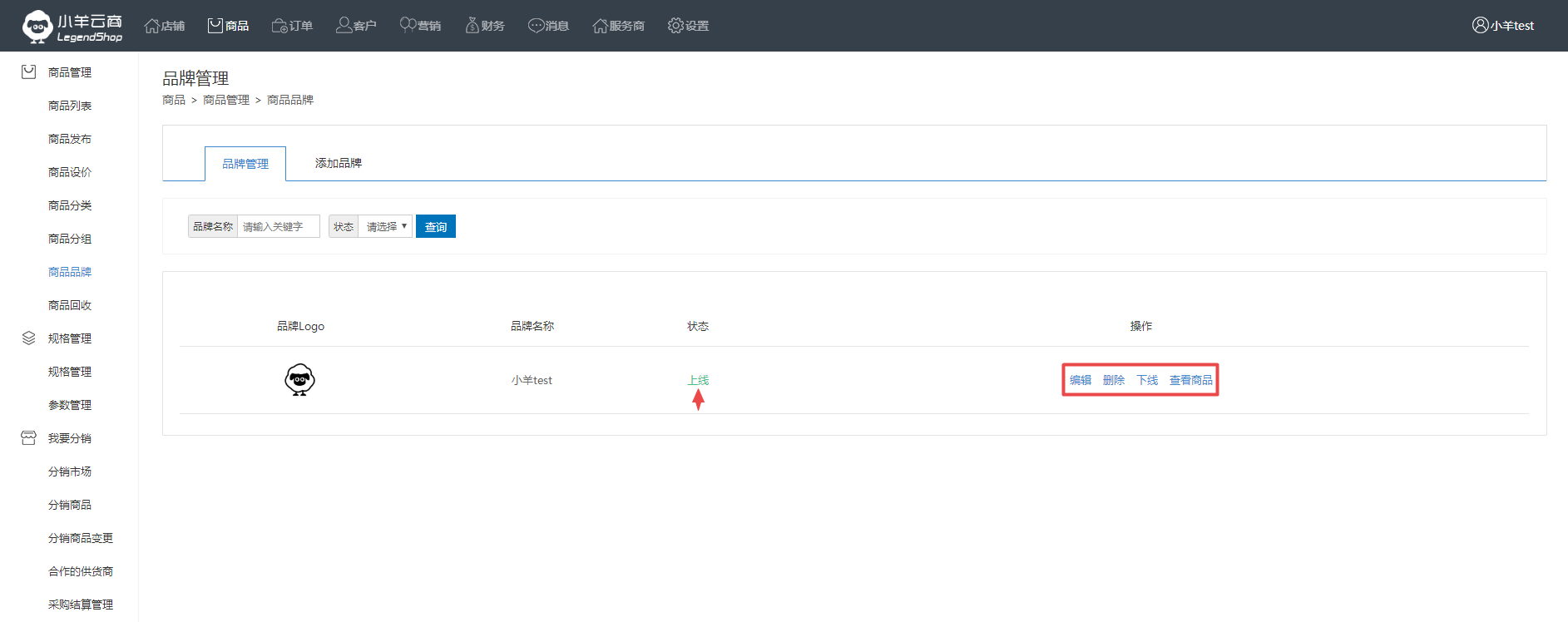Switch to the 添加品牌 tab
Viewport: 1568px width, 622px height.
pyautogui.click(x=338, y=163)
